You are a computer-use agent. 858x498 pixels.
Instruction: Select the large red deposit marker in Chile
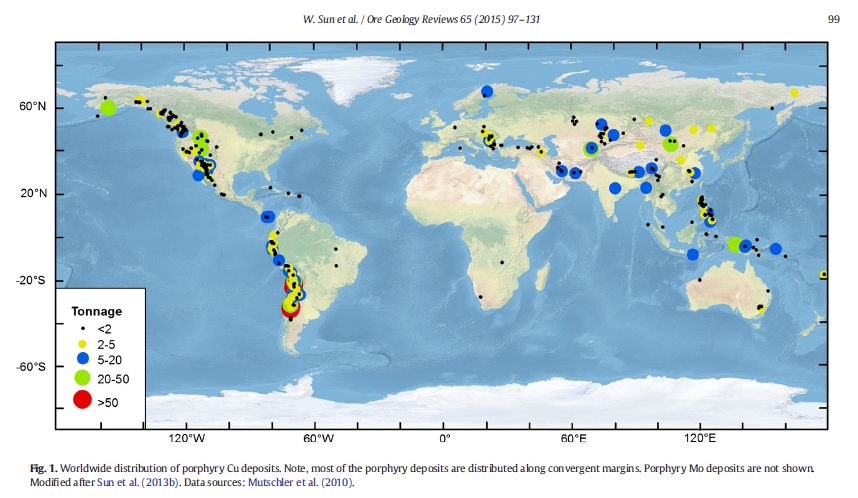tap(291, 309)
